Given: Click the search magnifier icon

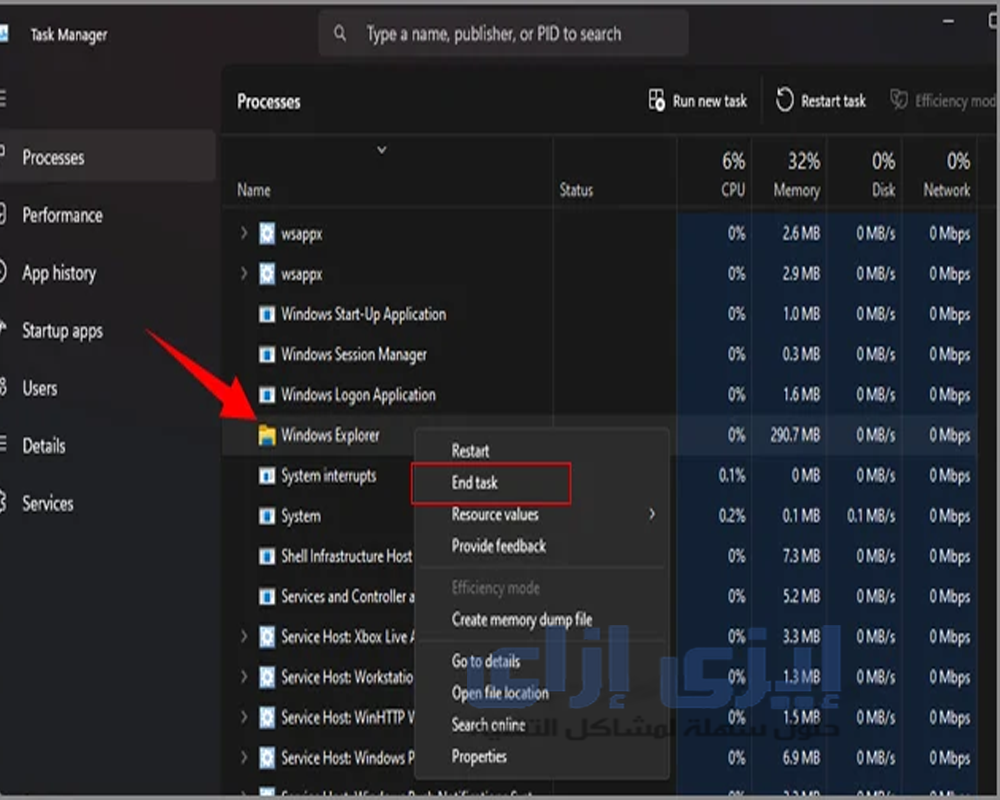Looking at the screenshot, I should click(x=340, y=33).
